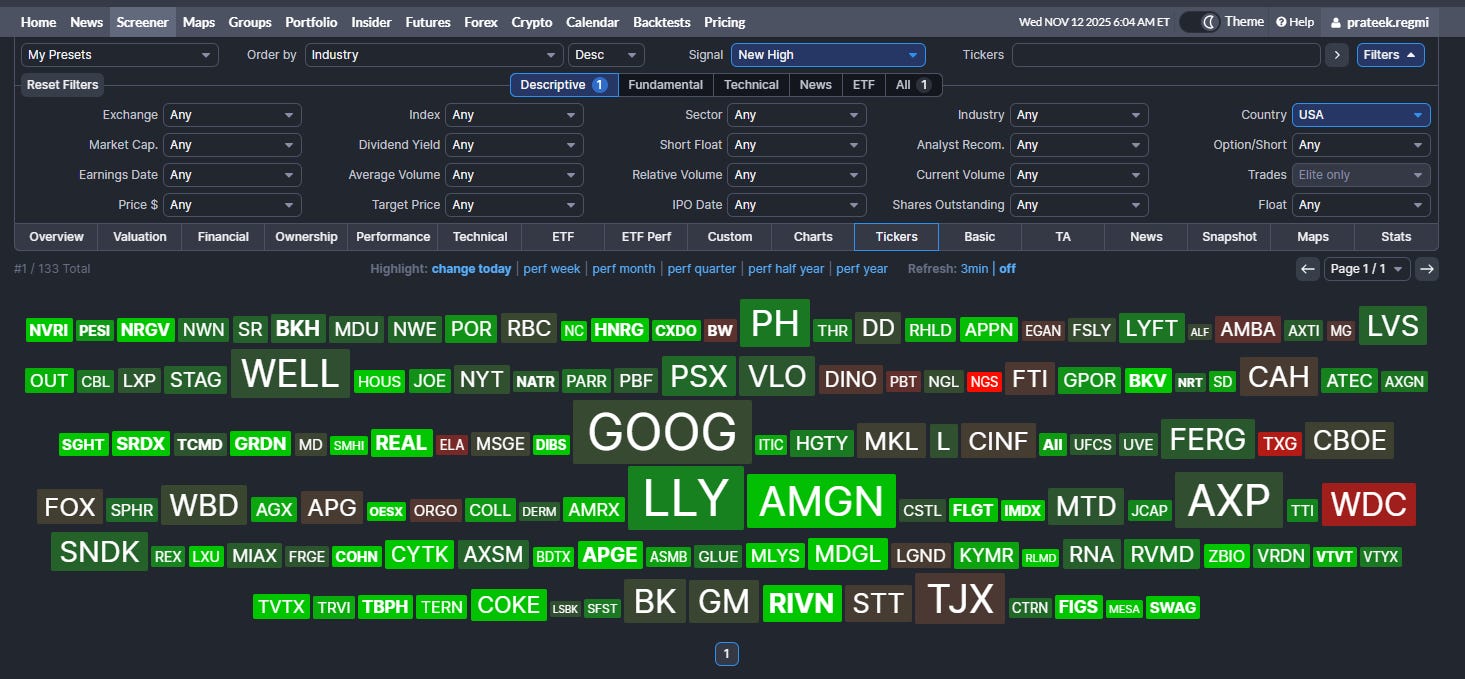Open the red NGS ticker tile
Screen dimensions: 1465x679
984,382
